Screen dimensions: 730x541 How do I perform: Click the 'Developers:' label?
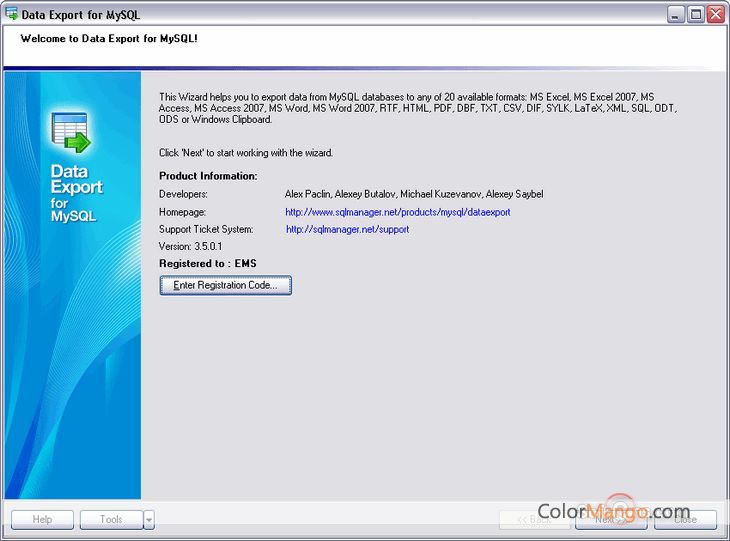click(x=183, y=194)
